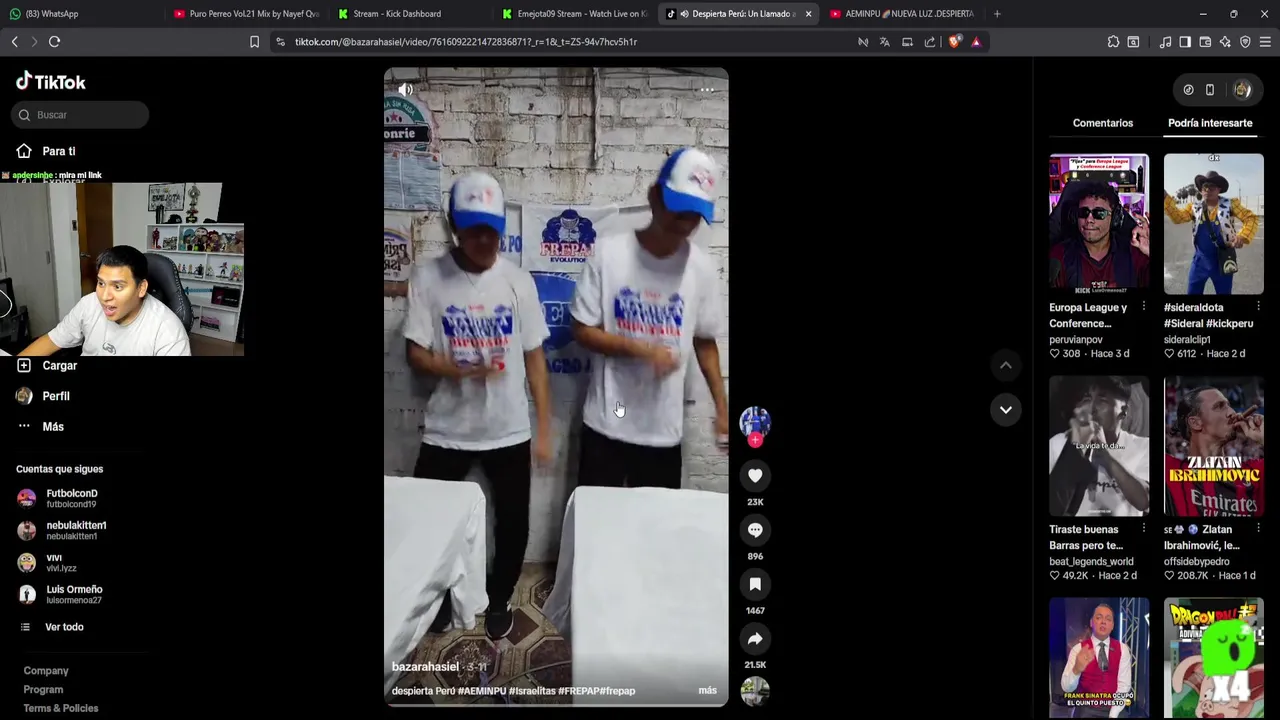Viewport: 1280px width, 720px height.
Task: Open the TikTok logo home link
Action: (51, 82)
